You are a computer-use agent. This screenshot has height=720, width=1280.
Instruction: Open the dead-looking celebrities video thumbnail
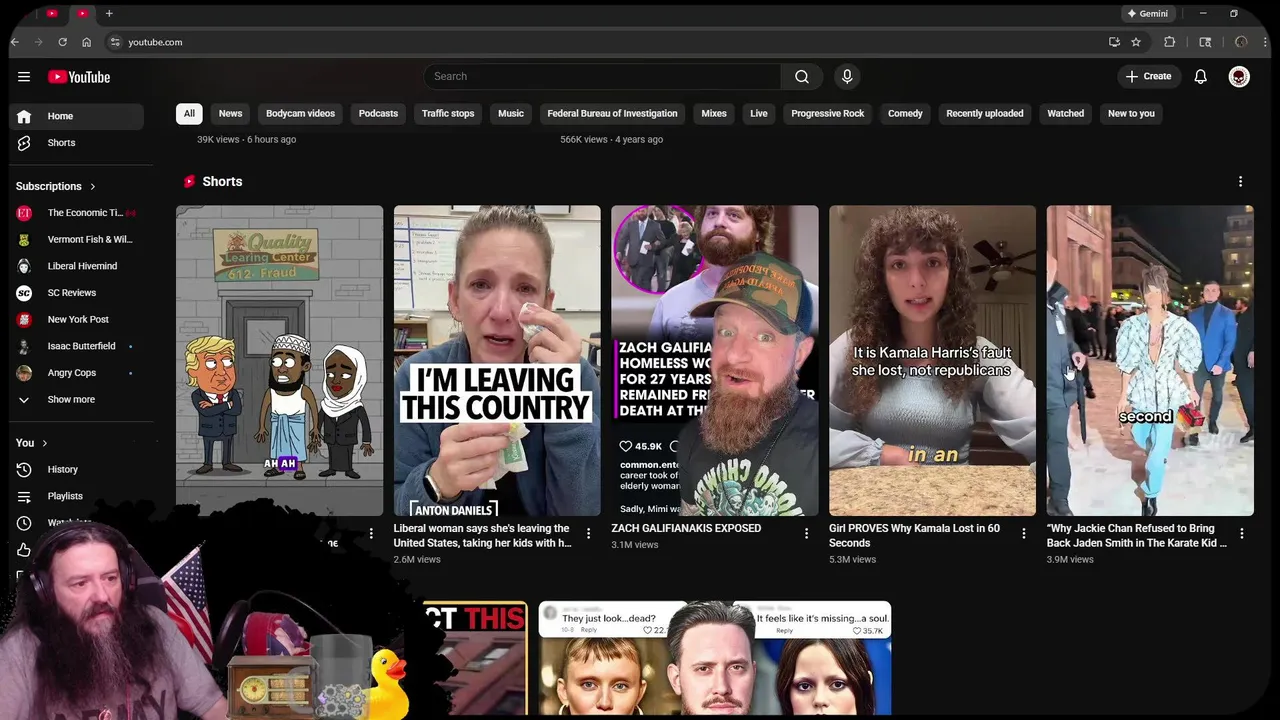click(715, 658)
